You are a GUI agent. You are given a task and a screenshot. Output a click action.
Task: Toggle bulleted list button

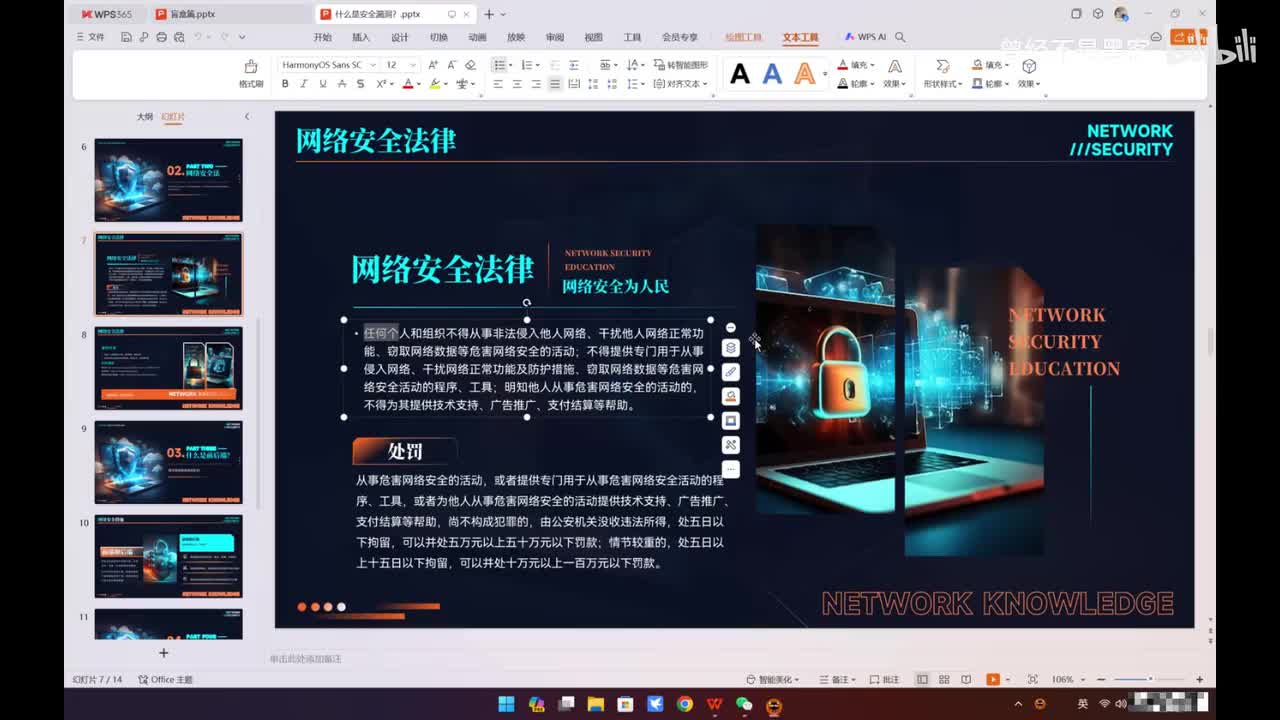(499, 65)
